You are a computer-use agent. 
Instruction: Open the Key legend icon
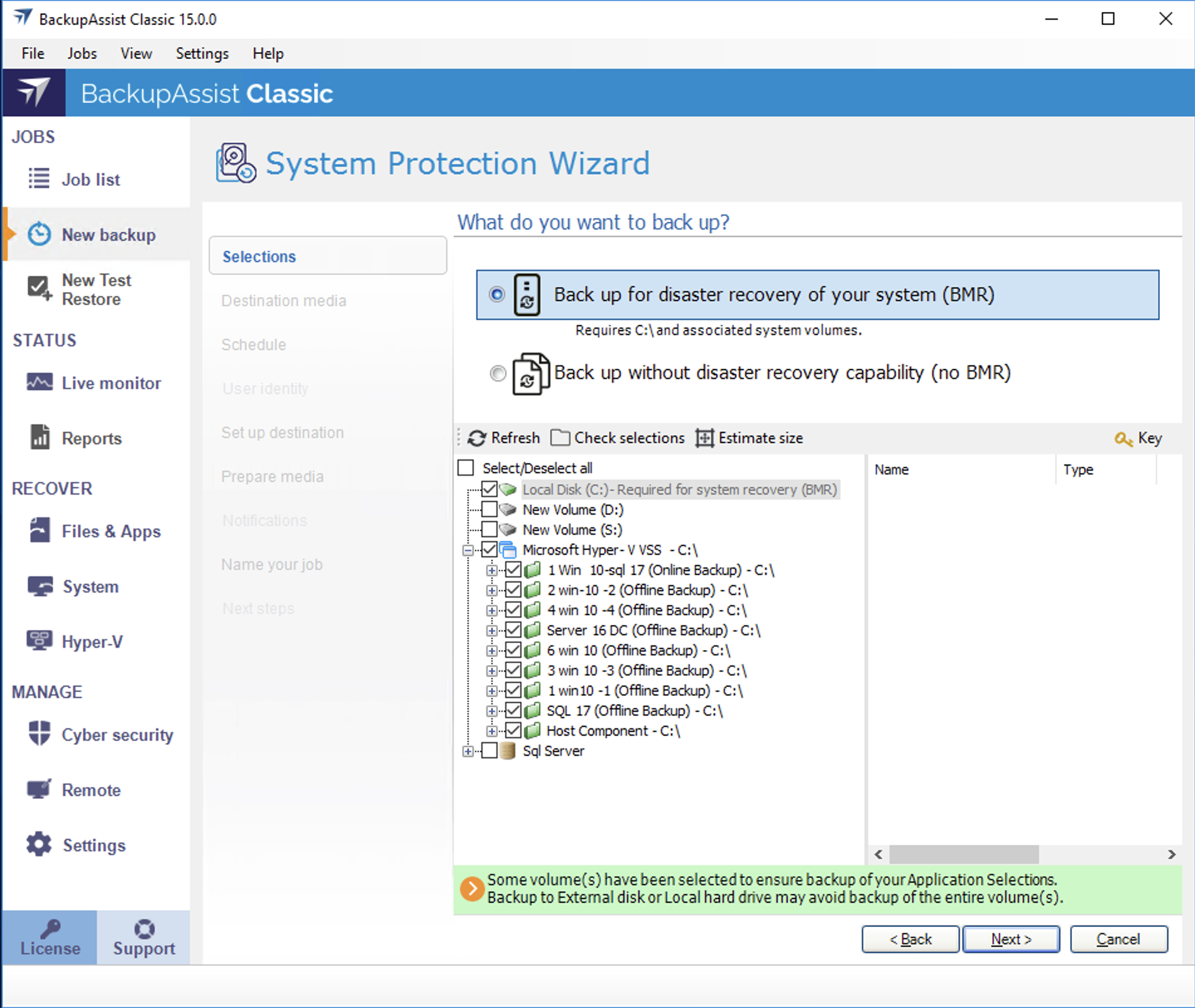[x=1123, y=439]
